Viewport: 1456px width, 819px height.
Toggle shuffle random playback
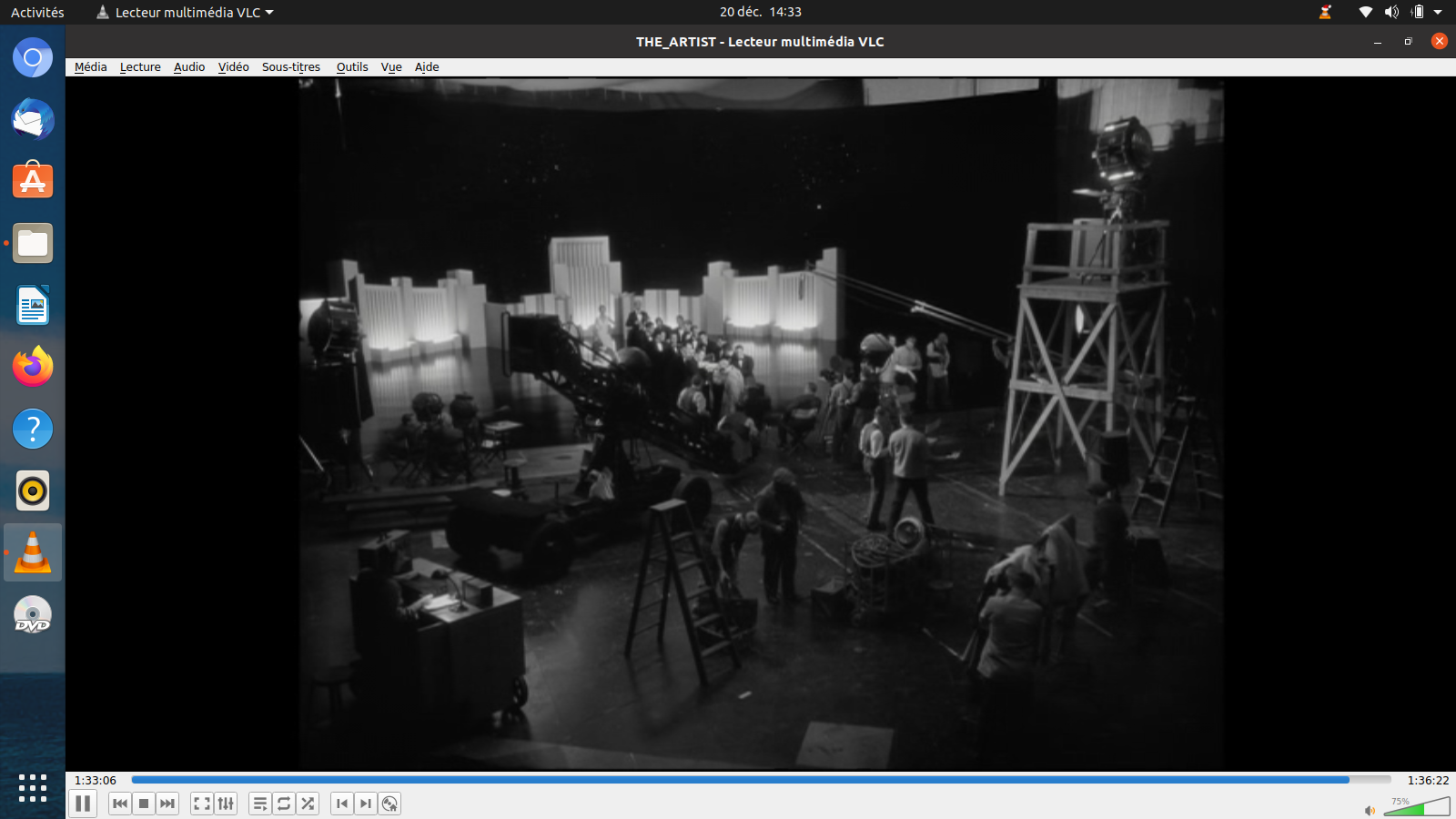click(308, 804)
